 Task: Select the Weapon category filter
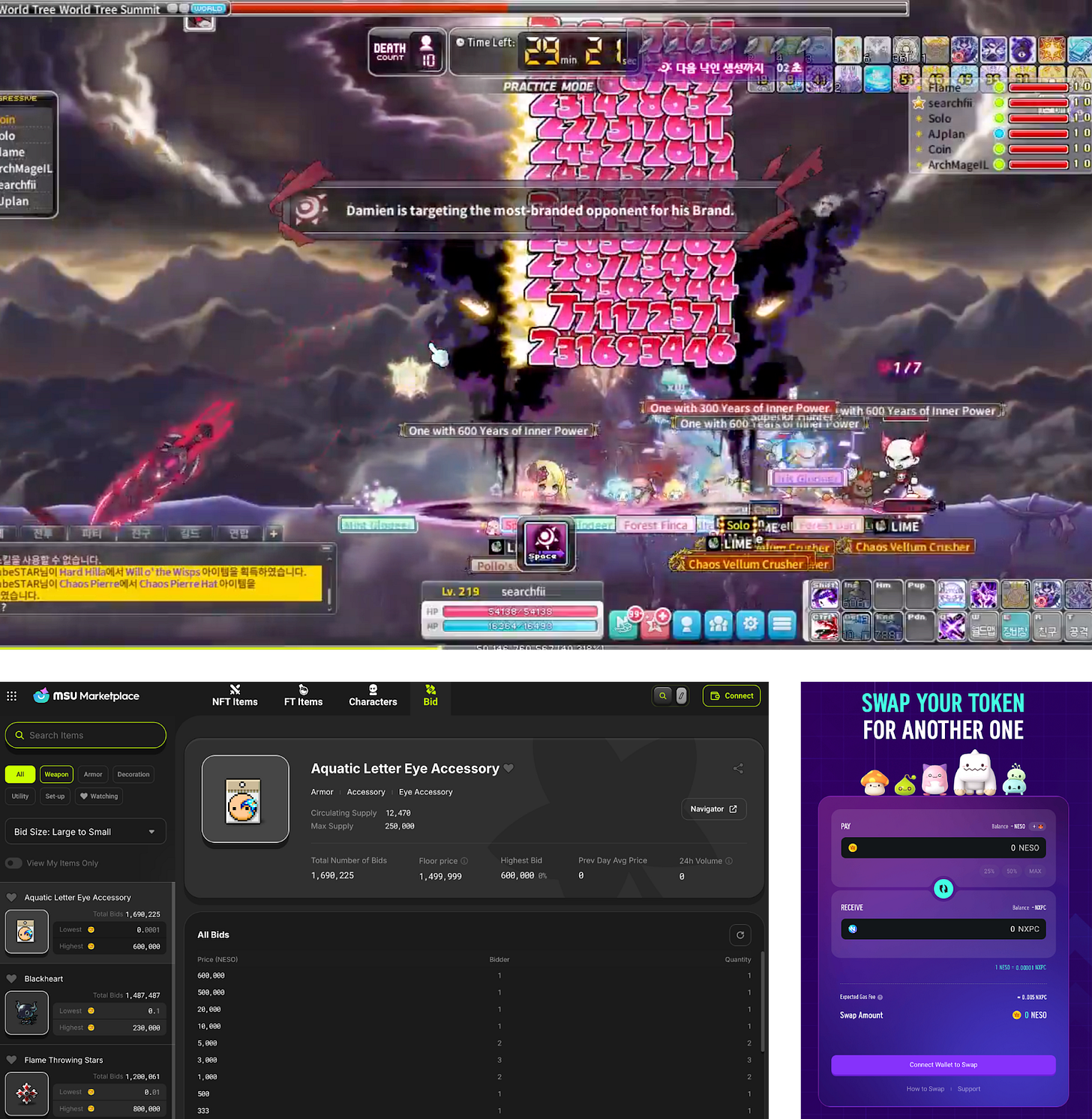click(56, 775)
